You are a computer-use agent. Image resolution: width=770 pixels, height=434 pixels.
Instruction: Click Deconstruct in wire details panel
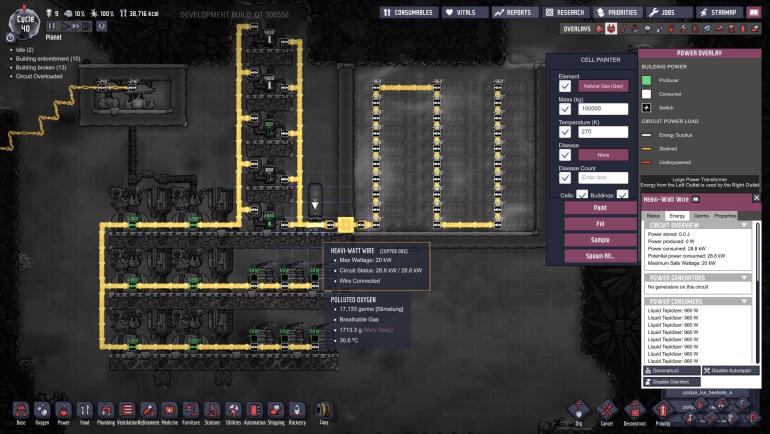(x=672, y=371)
